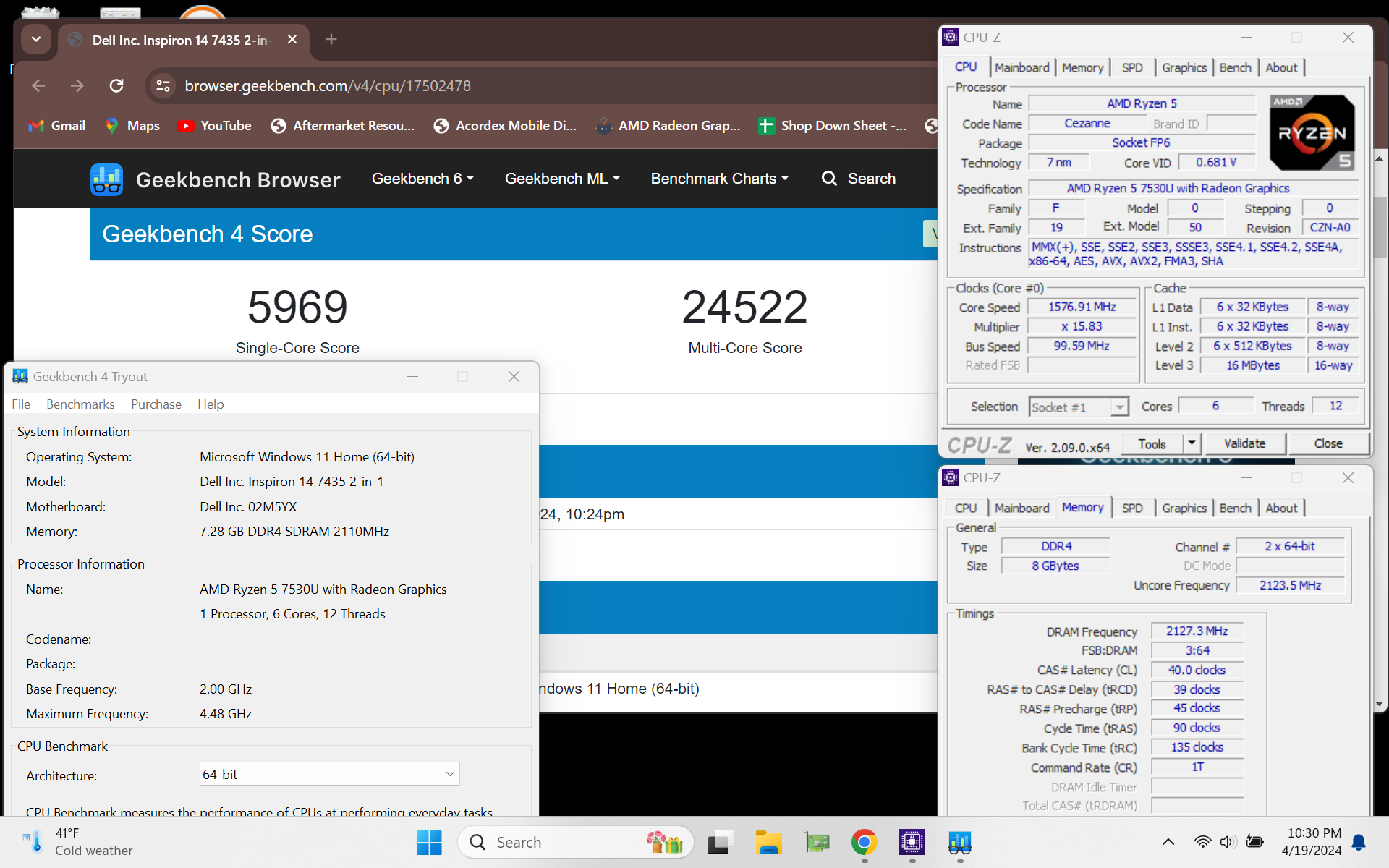Click the Geekbench 4 Tryout title icon
Screen dimensions: 1389x868
point(20,376)
